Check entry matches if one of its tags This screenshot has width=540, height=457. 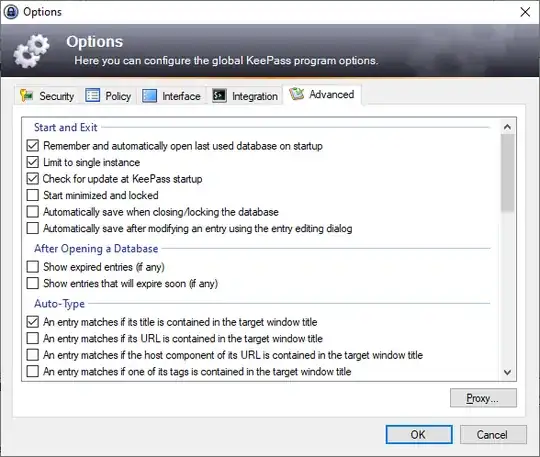coord(33,372)
